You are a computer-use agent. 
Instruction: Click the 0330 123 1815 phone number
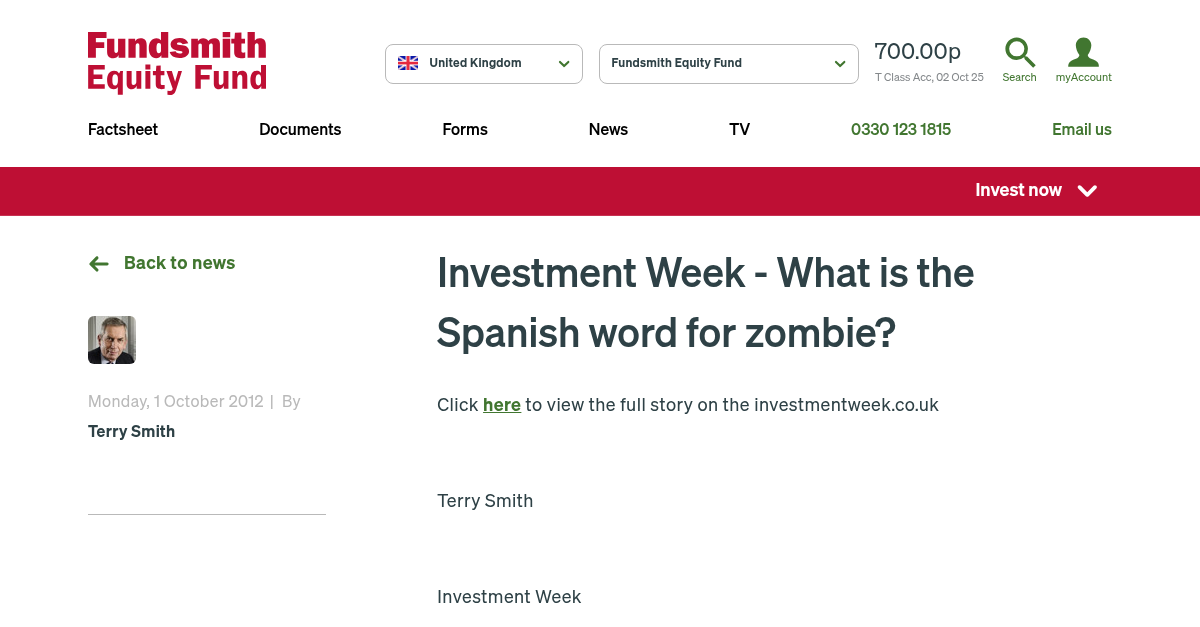pyautogui.click(x=900, y=129)
